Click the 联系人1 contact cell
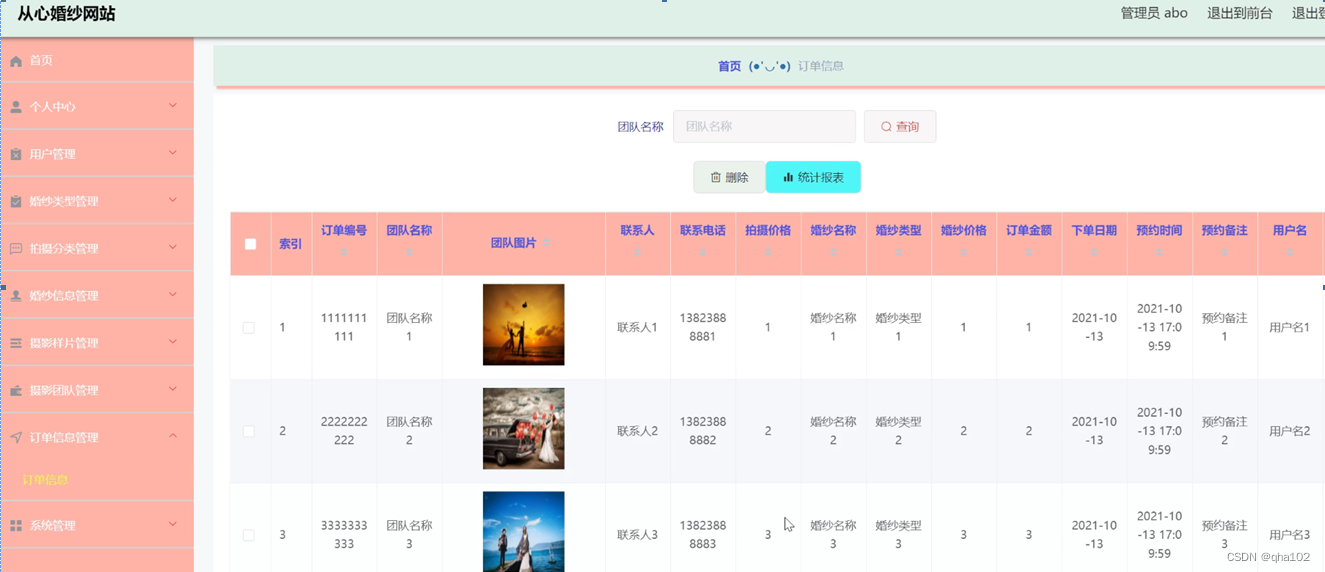This screenshot has width=1325, height=572. [637, 327]
